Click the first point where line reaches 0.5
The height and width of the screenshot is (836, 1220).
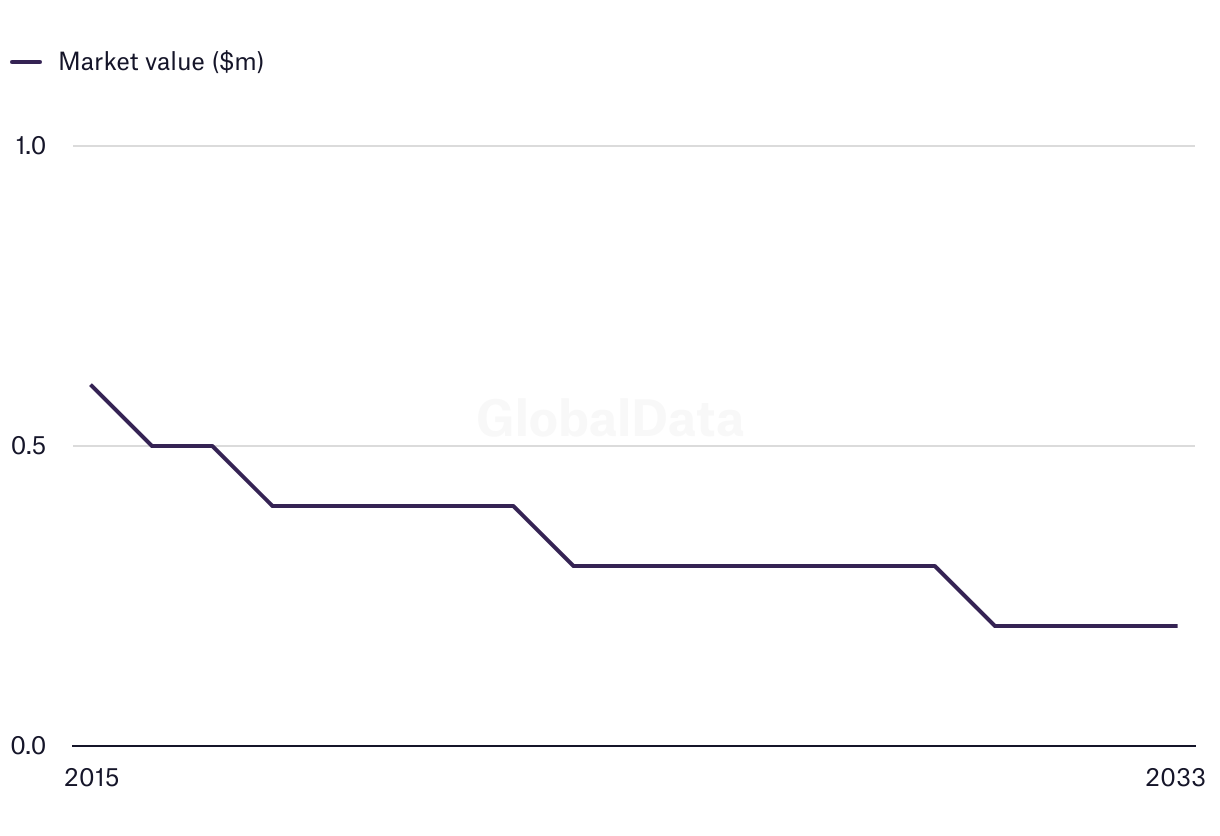[151, 446]
